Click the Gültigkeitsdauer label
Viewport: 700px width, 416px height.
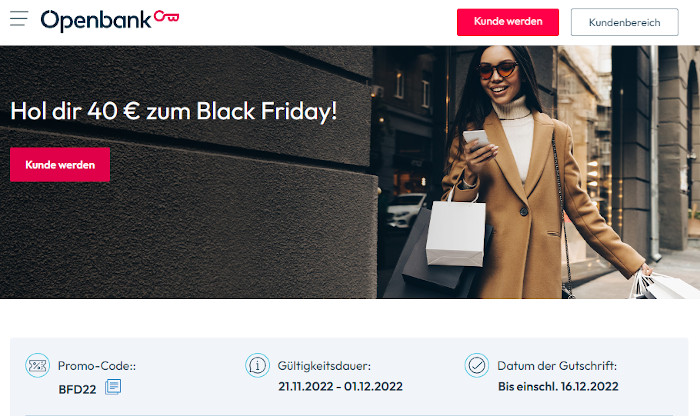coord(324,366)
